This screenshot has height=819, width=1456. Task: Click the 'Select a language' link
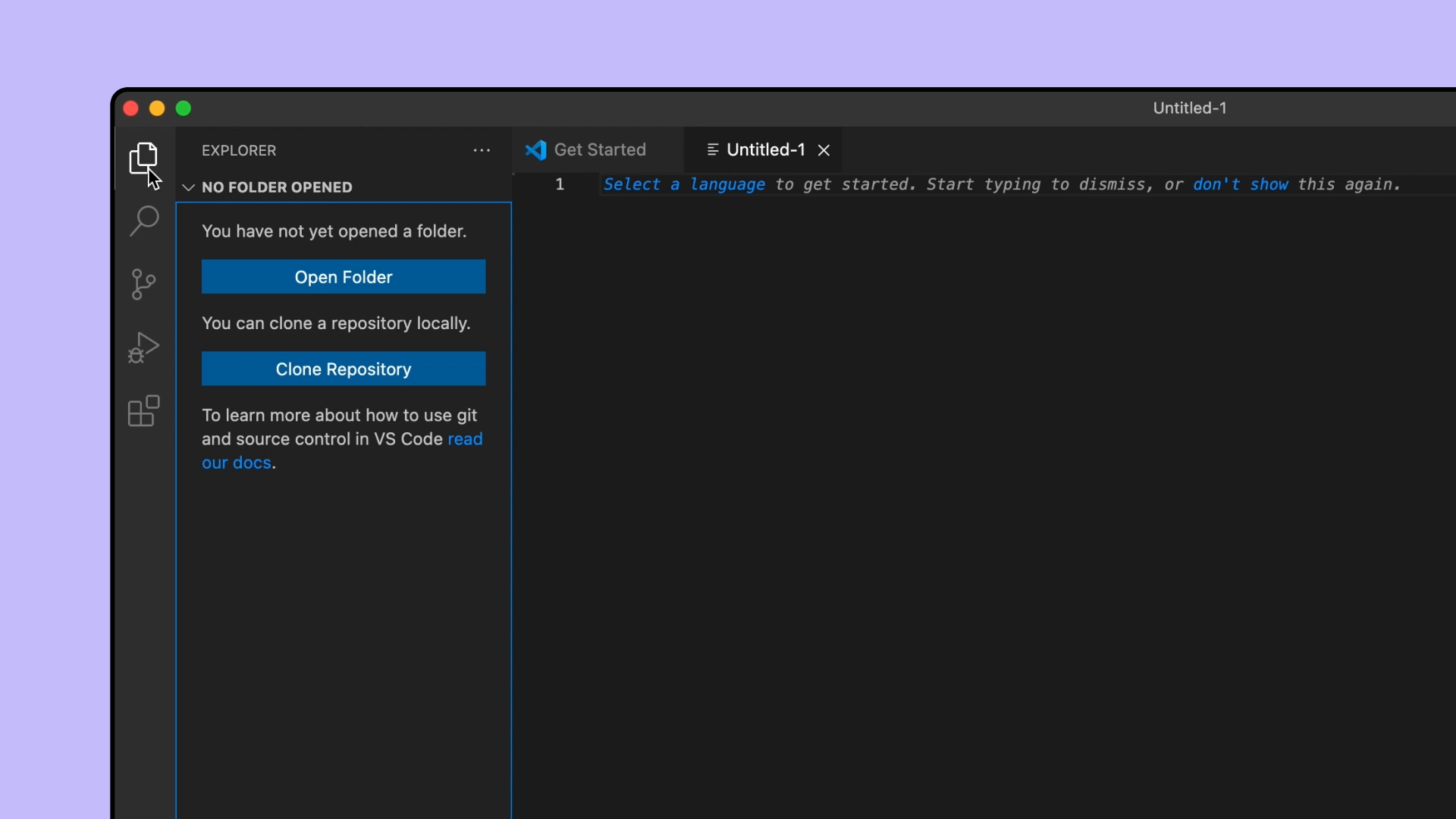[684, 184]
